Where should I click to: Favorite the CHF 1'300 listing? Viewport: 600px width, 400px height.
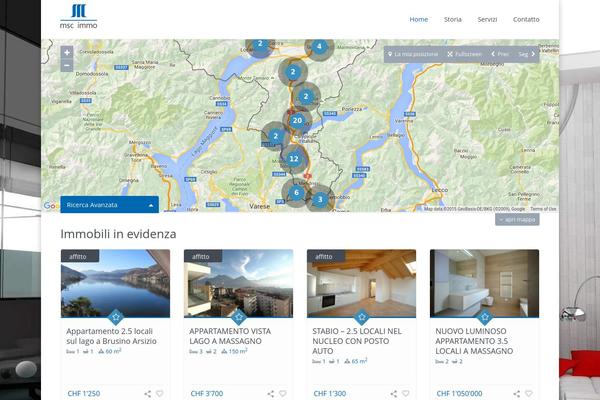406,393
